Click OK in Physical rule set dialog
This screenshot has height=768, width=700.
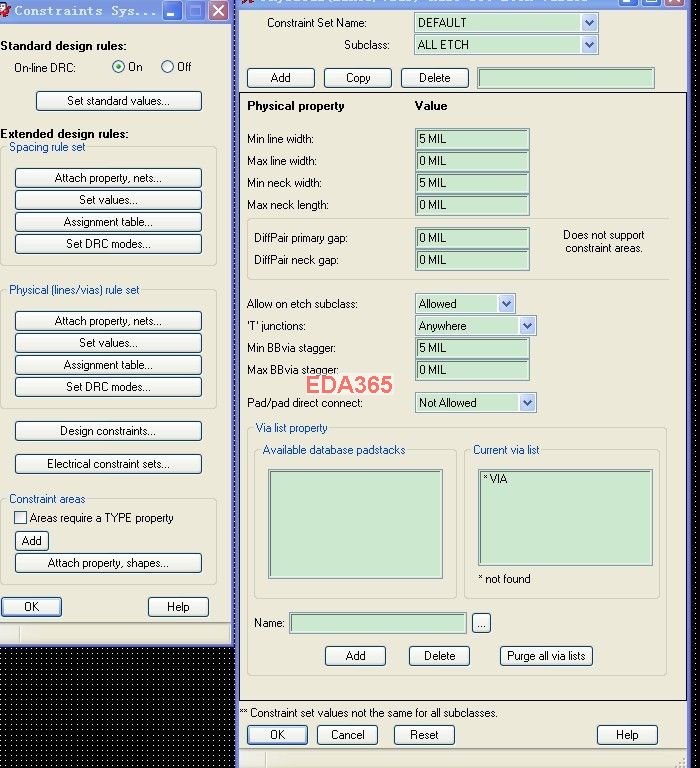coord(277,735)
